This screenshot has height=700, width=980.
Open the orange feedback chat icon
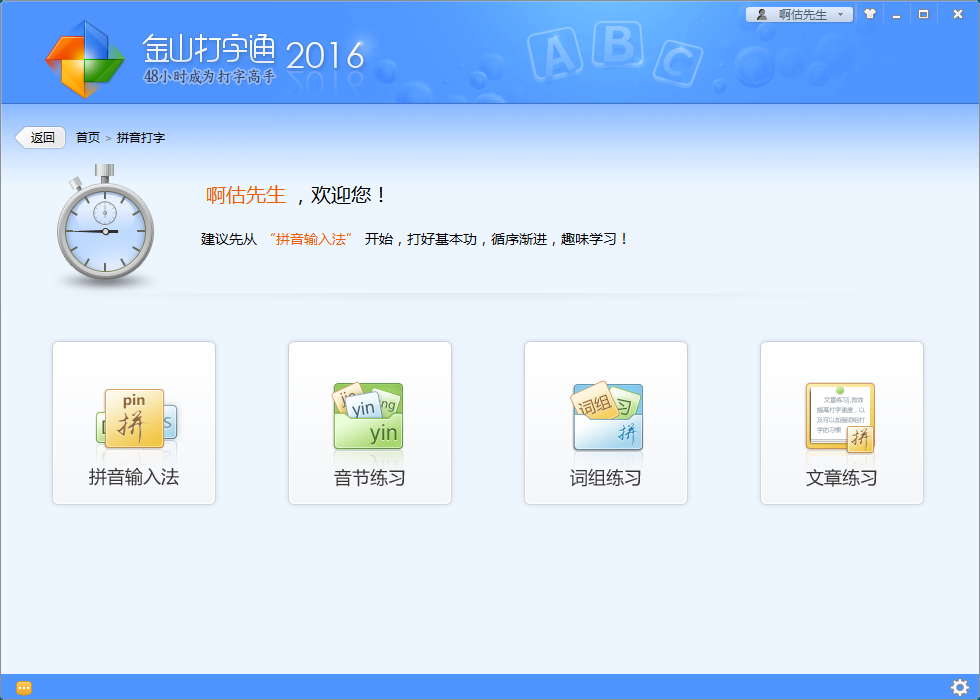tap(24, 687)
